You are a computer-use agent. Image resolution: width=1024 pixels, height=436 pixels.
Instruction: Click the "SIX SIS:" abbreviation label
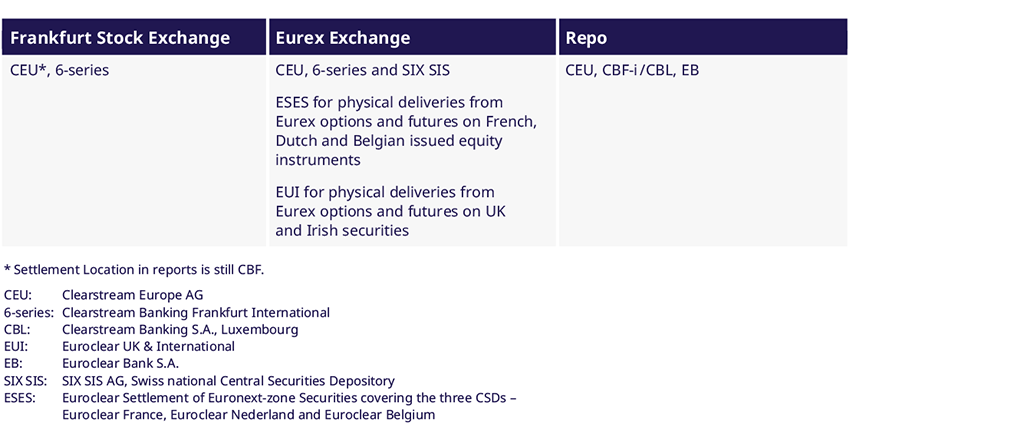coord(26,381)
